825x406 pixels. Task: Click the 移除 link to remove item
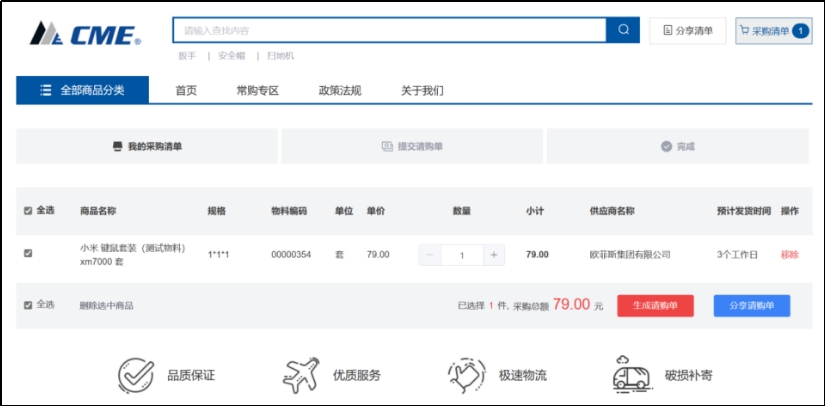point(789,255)
